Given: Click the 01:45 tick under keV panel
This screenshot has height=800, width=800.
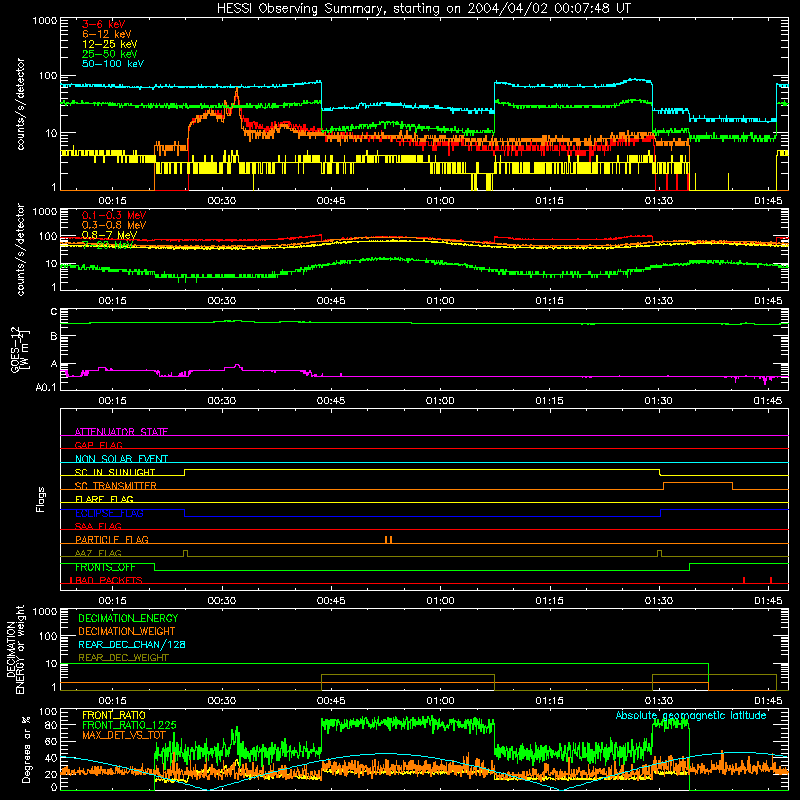Looking at the screenshot, I should coord(768,201).
